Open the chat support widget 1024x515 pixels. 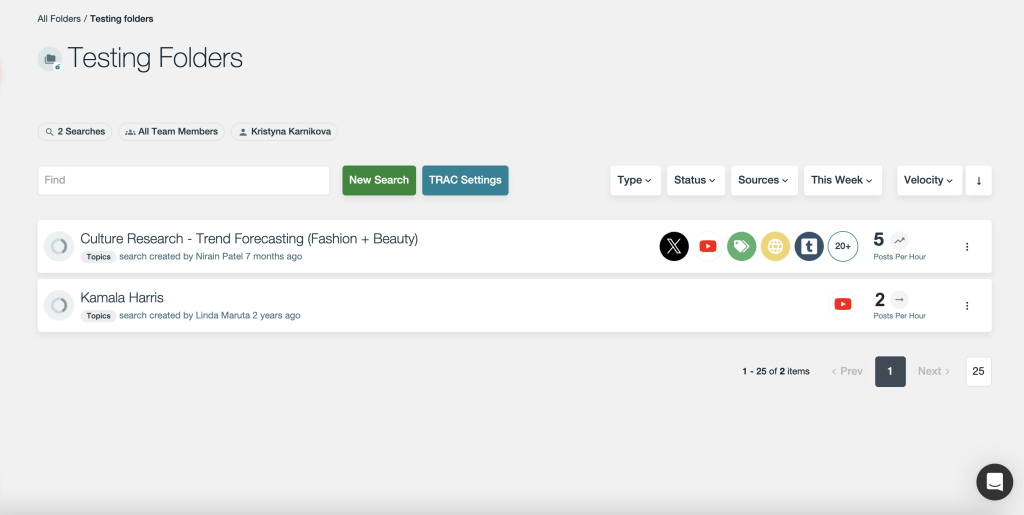click(995, 482)
